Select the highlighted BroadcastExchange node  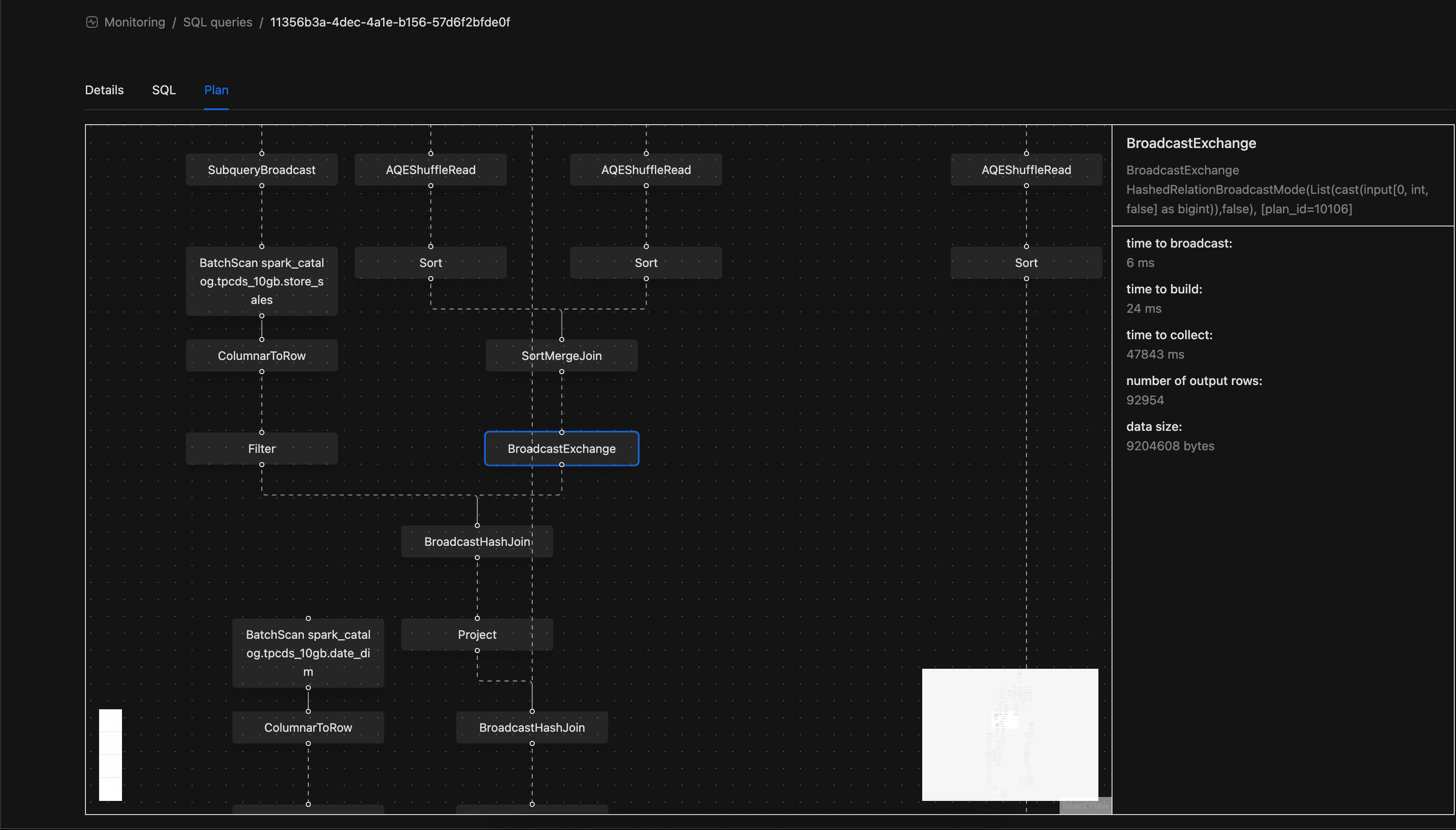(x=562, y=448)
